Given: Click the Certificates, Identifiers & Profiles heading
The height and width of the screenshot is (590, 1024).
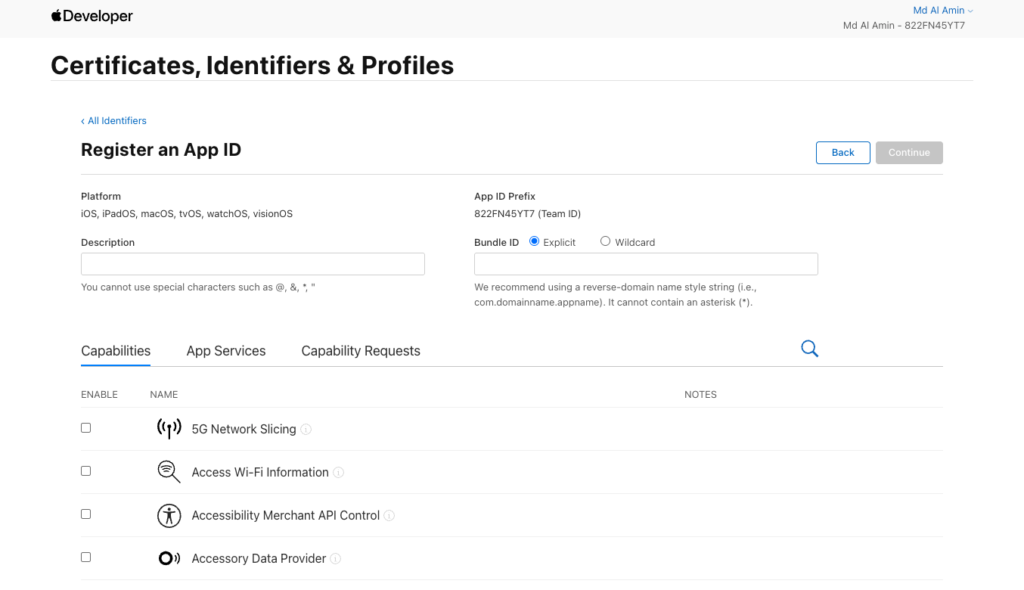Looking at the screenshot, I should (252, 65).
